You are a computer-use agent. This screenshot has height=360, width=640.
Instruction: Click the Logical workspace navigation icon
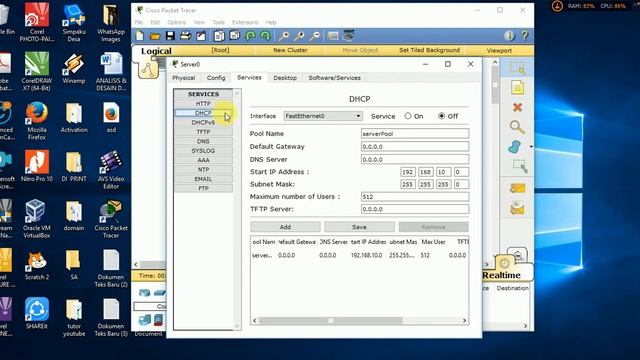click(148, 69)
